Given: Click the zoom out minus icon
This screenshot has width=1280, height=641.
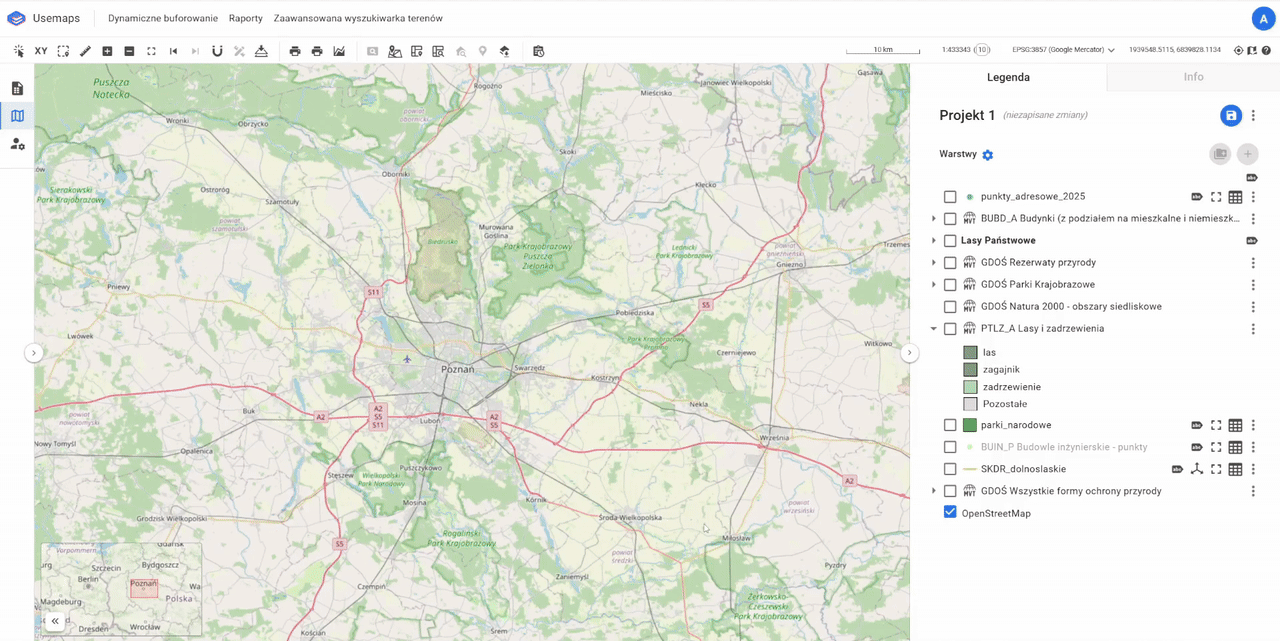Looking at the screenshot, I should click(x=129, y=51).
